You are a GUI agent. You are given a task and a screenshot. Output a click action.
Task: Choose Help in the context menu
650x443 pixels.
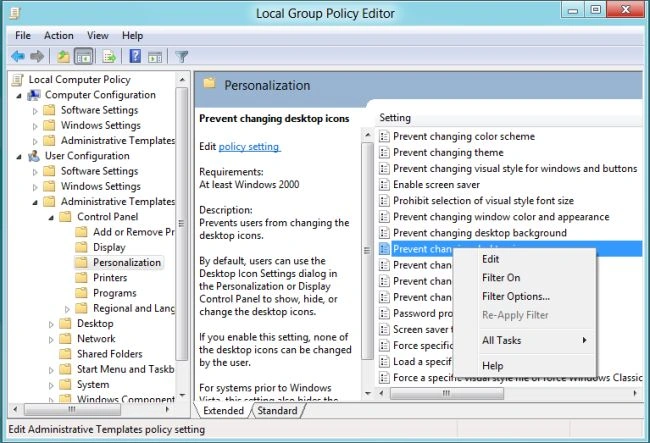(x=524, y=366)
